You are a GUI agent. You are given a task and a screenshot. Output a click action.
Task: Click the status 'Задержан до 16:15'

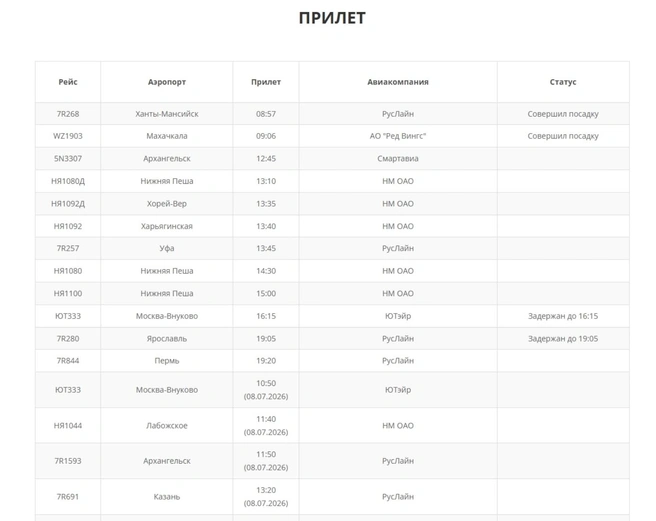pyautogui.click(x=563, y=316)
